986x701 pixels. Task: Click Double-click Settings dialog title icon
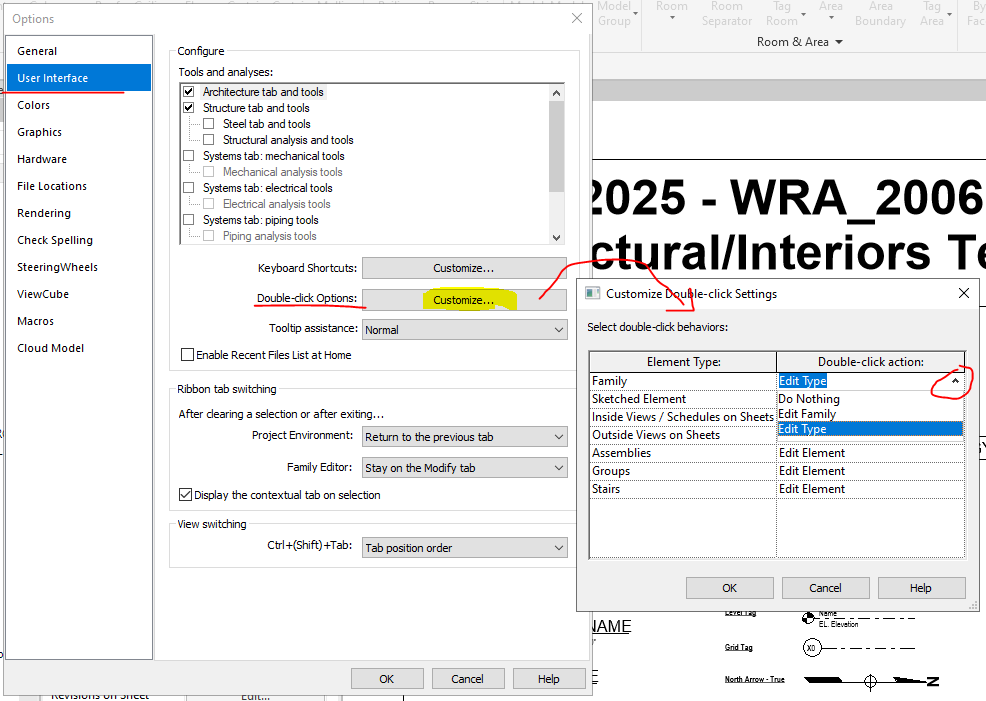click(x=592, y=294)
